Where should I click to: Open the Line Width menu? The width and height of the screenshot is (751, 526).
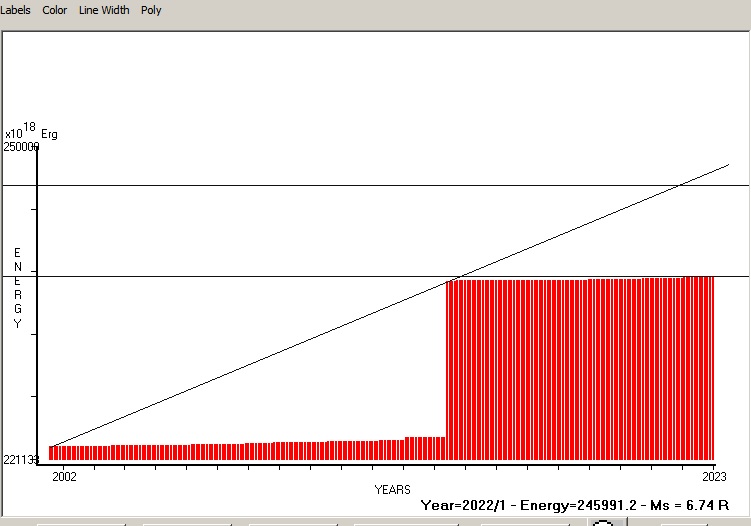pyautogui.click(x=104, y=10)
